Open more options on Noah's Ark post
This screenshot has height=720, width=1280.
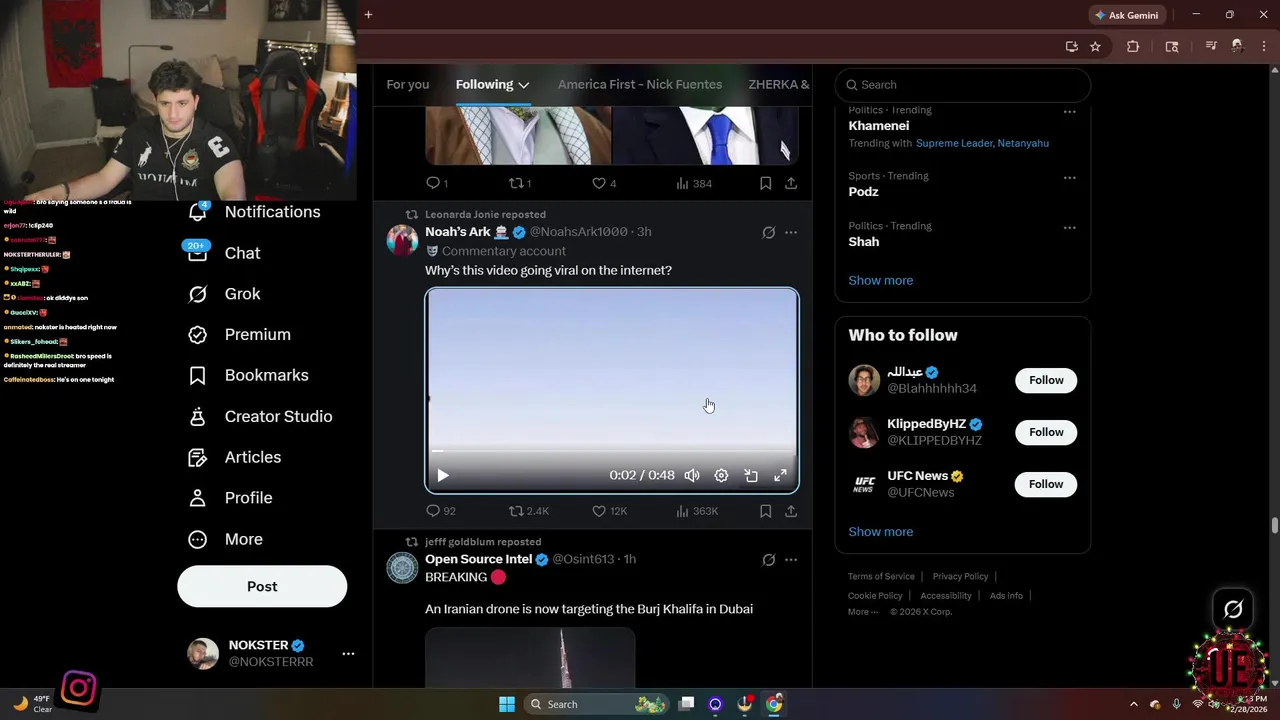pyautogui.click(x=791, y=232)
